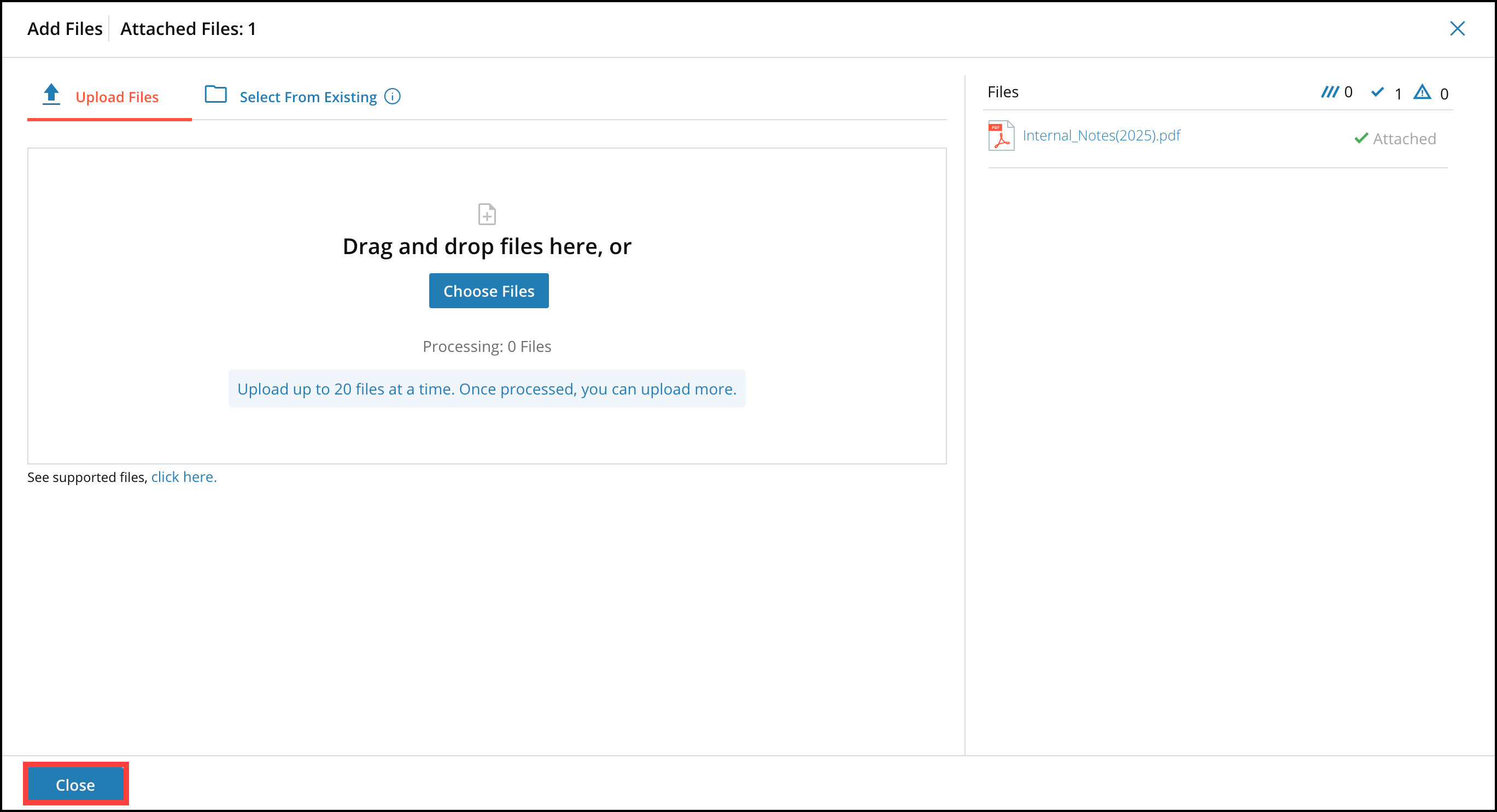The width and height of the screenshot is (1497, 812).
Task: Click the processing files counter icon
Action: pos(1331,92)
